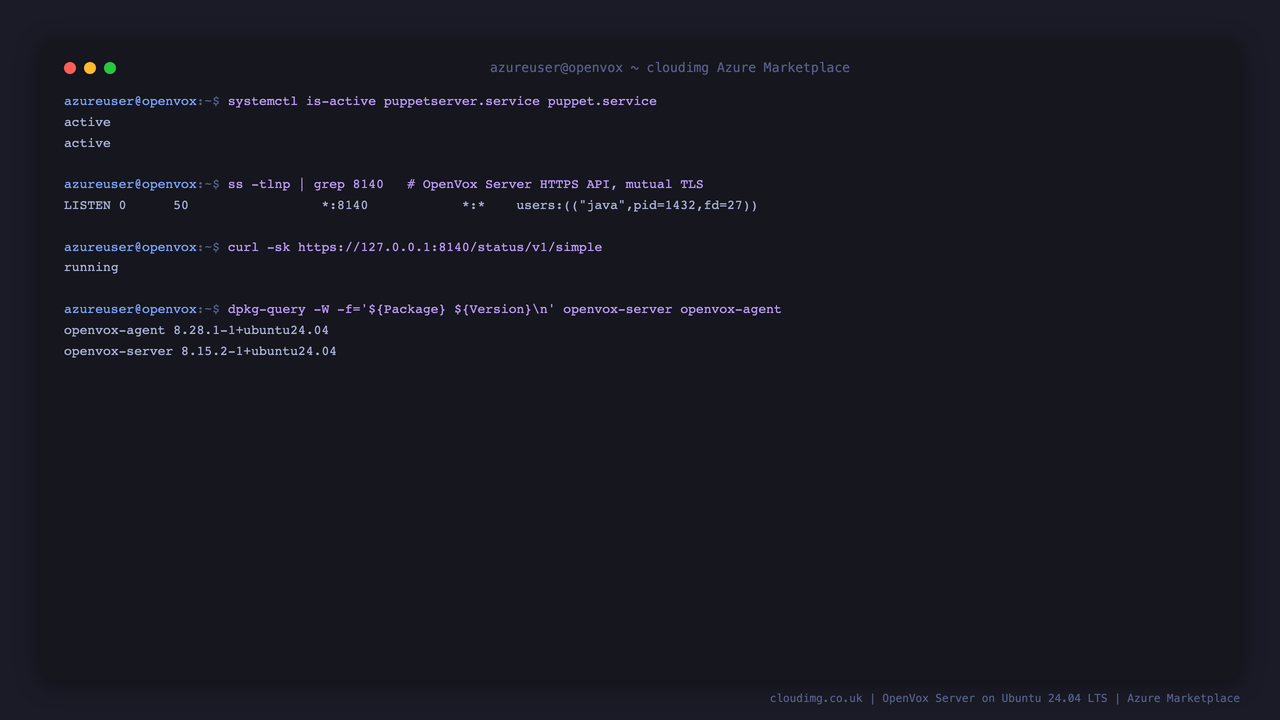Click the '*:8140' listening address
Image resolution: width=1280 pixels, height=720 pixels.
pos(344,205)
